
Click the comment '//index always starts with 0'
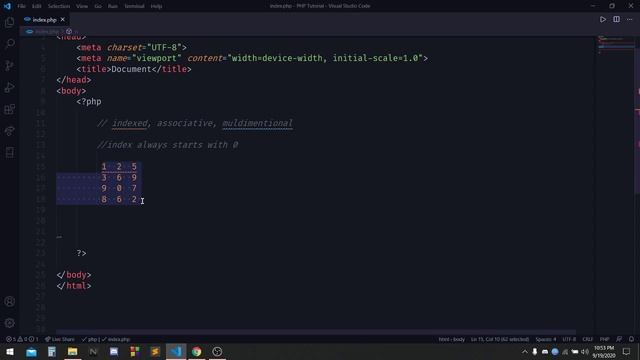click(x=168, y=145)
